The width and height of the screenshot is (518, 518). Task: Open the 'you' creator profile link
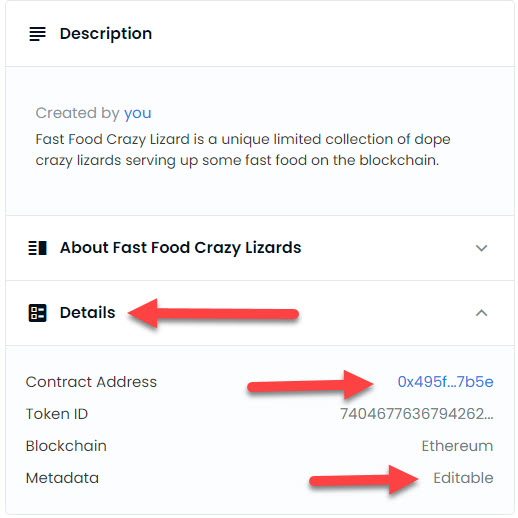point(138,113)
